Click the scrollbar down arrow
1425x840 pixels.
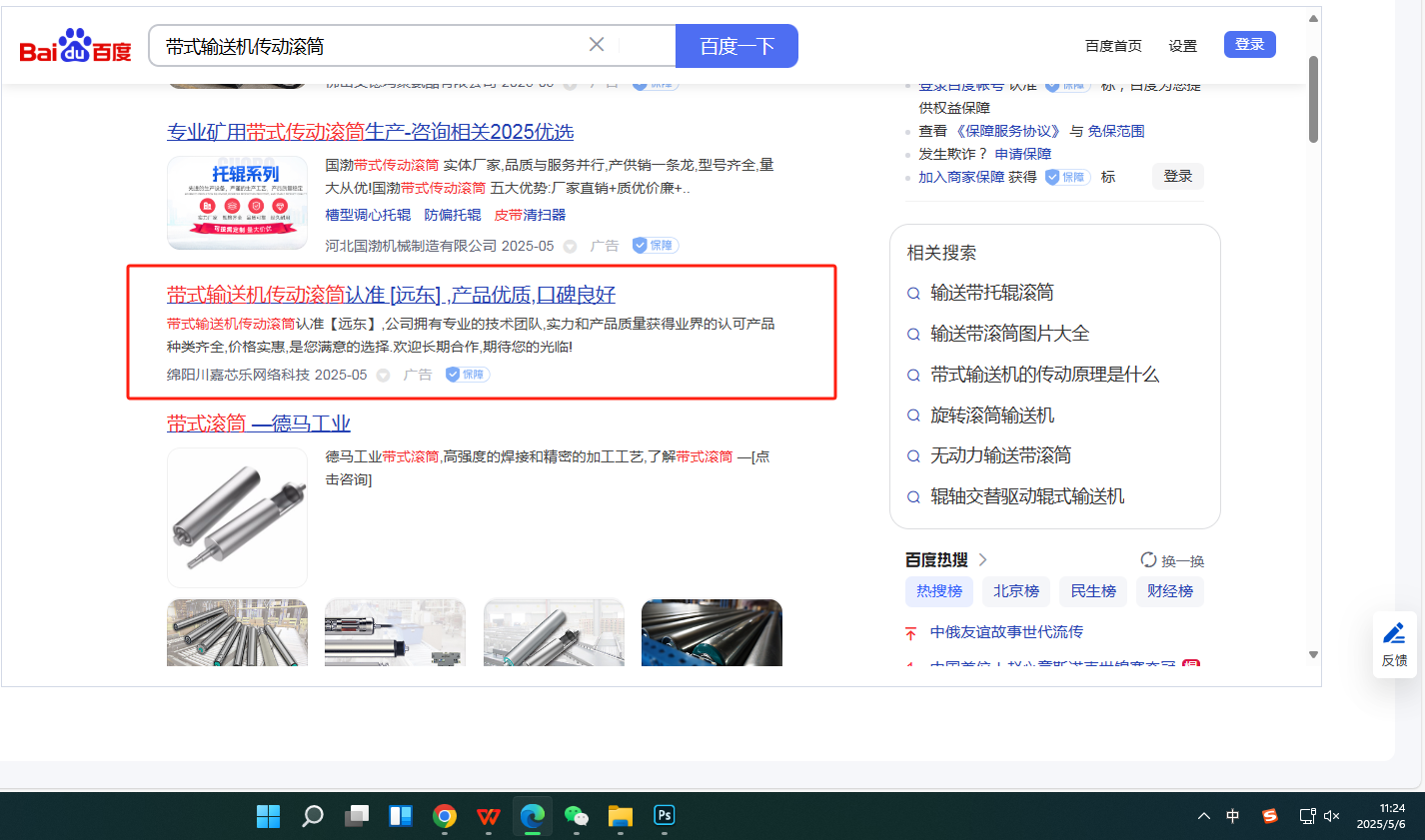(1313, 655)
